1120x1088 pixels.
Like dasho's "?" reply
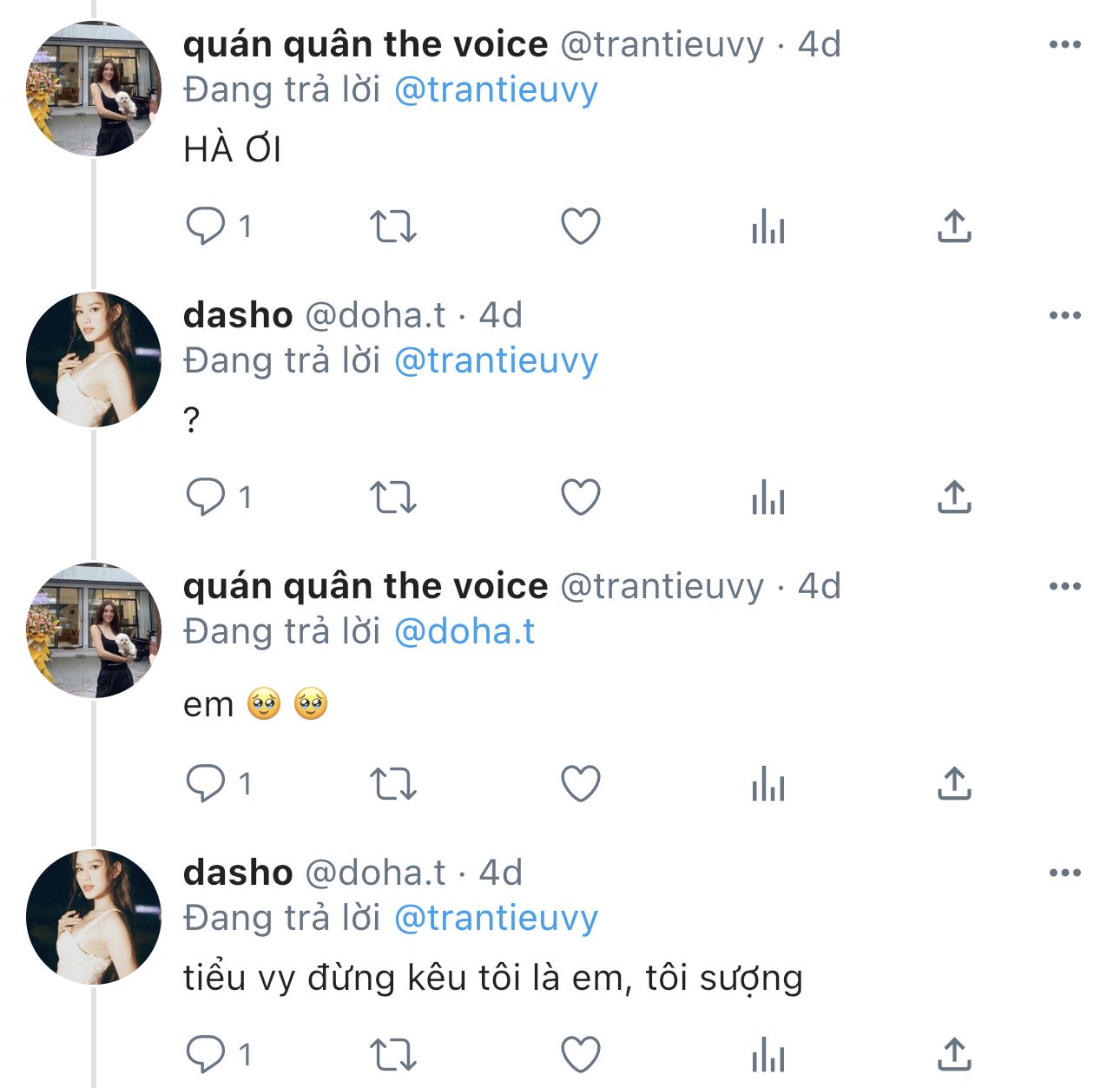point(581,498)
